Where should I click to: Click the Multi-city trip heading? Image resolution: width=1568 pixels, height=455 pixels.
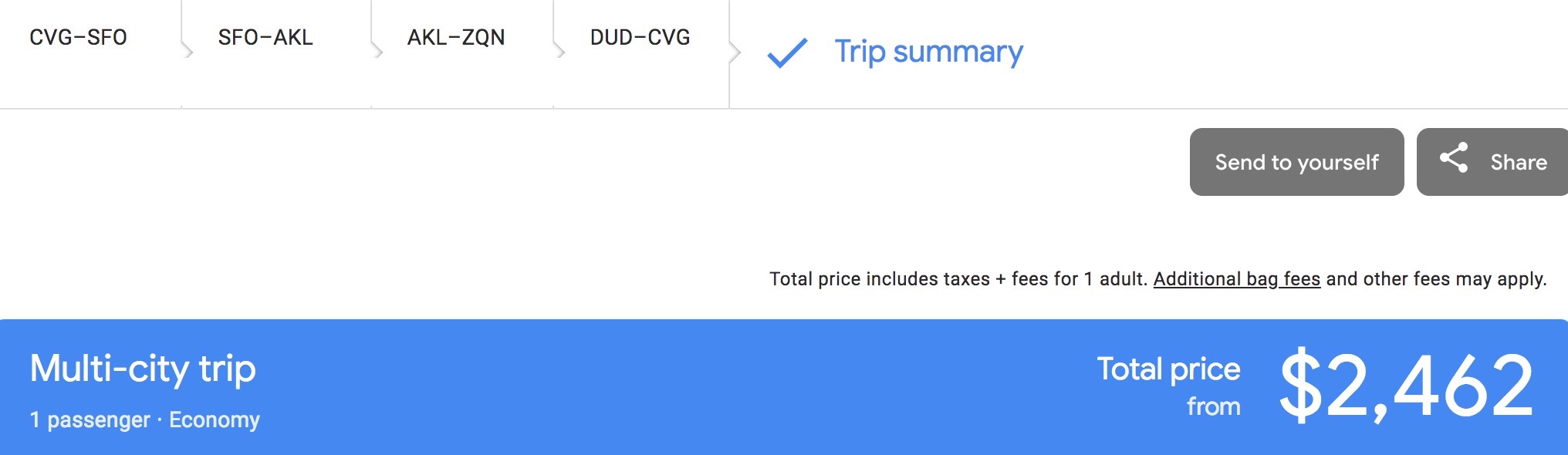pos(143,369)
